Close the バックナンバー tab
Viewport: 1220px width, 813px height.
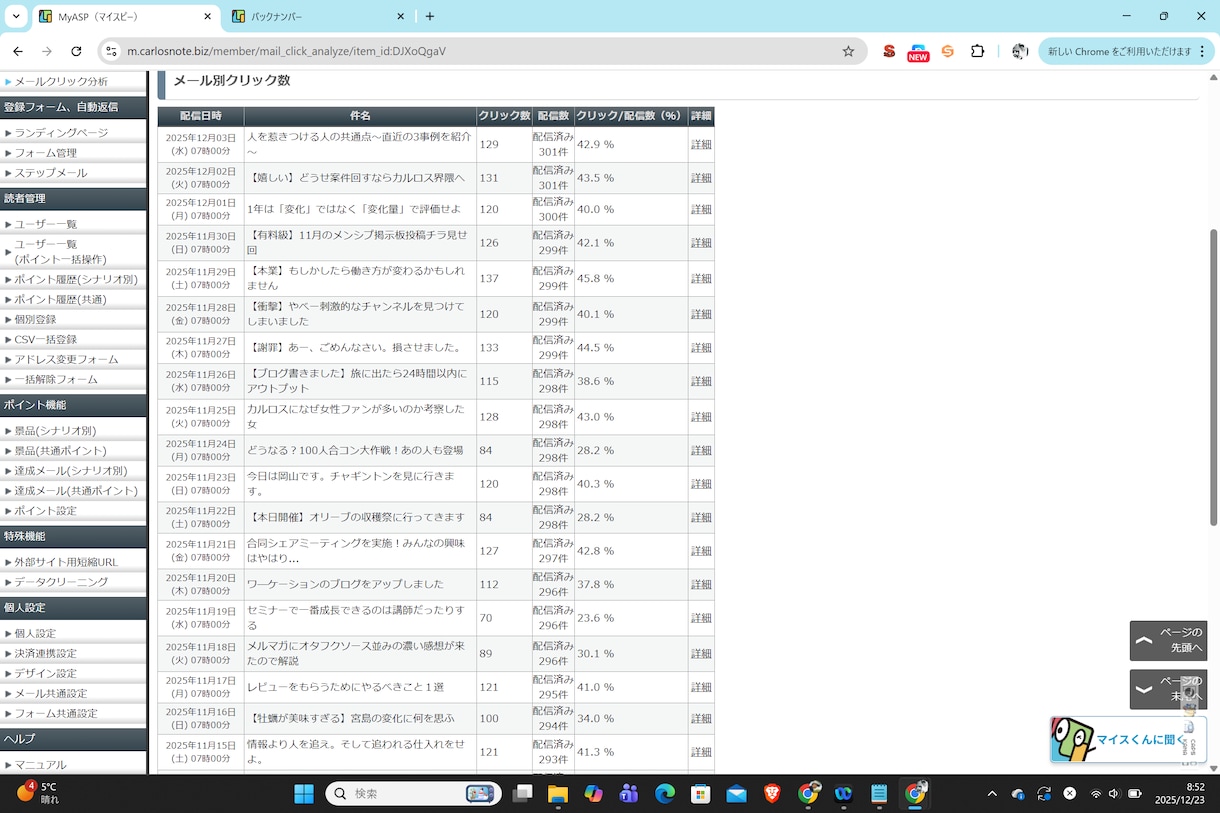(400, 16)
